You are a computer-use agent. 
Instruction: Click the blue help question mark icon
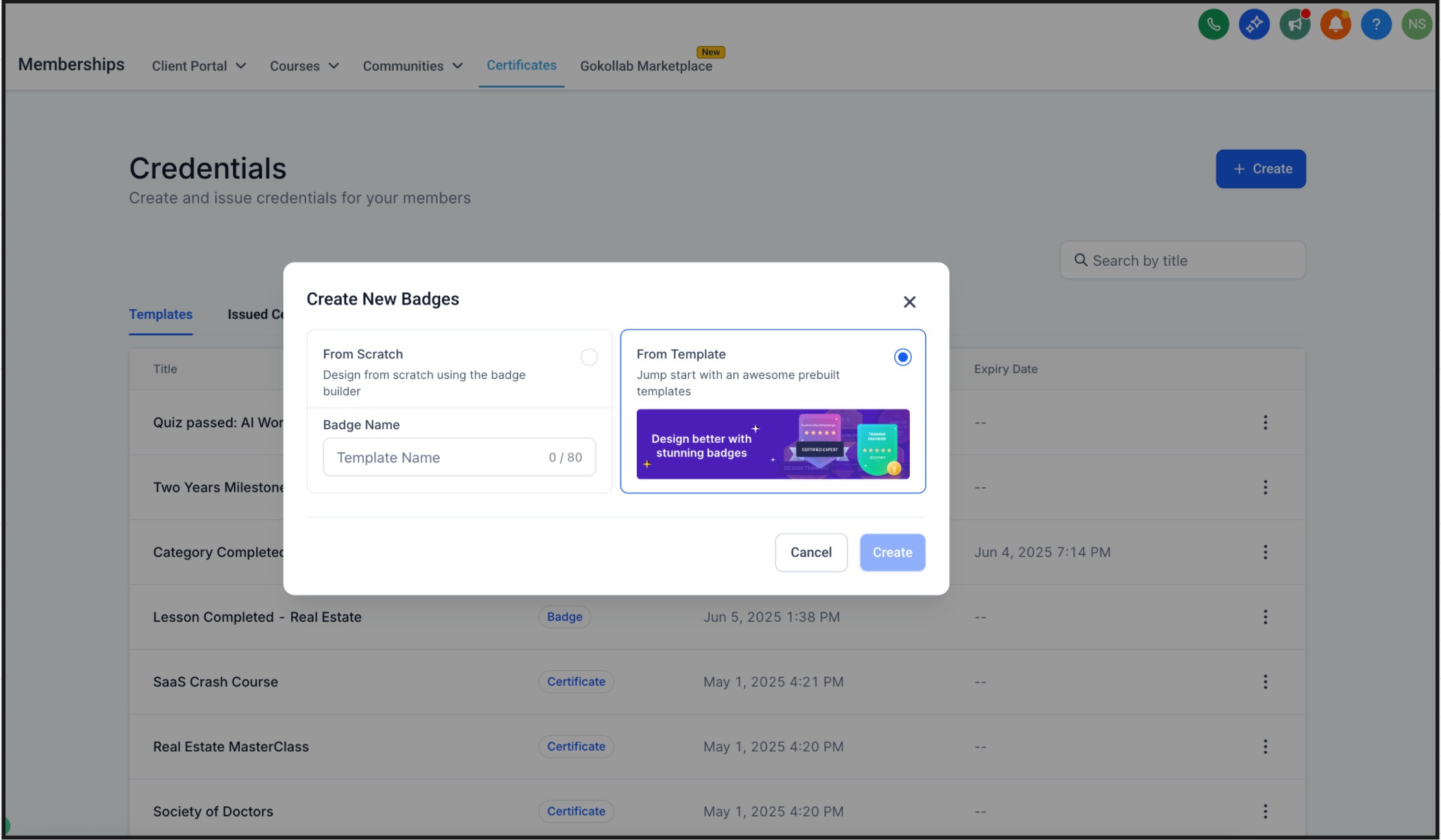click(x=1376, y=25)
